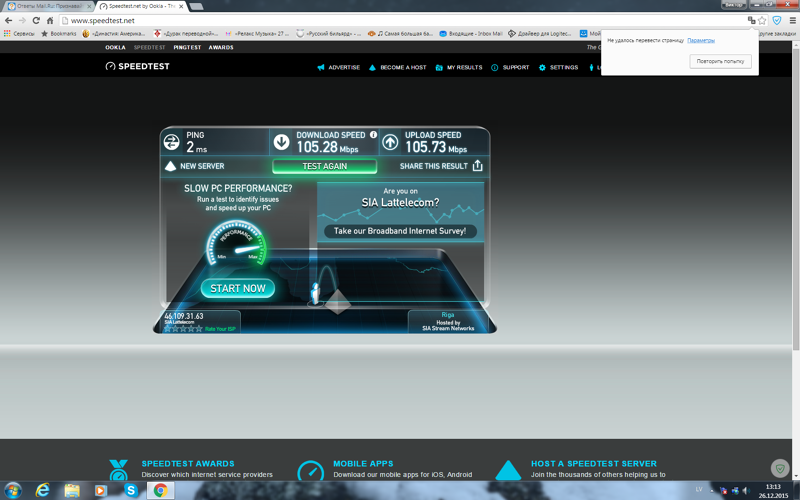Rate the ISP using the star rating
This screenshot has height=500, width=800.
click(x=183, y=329)
